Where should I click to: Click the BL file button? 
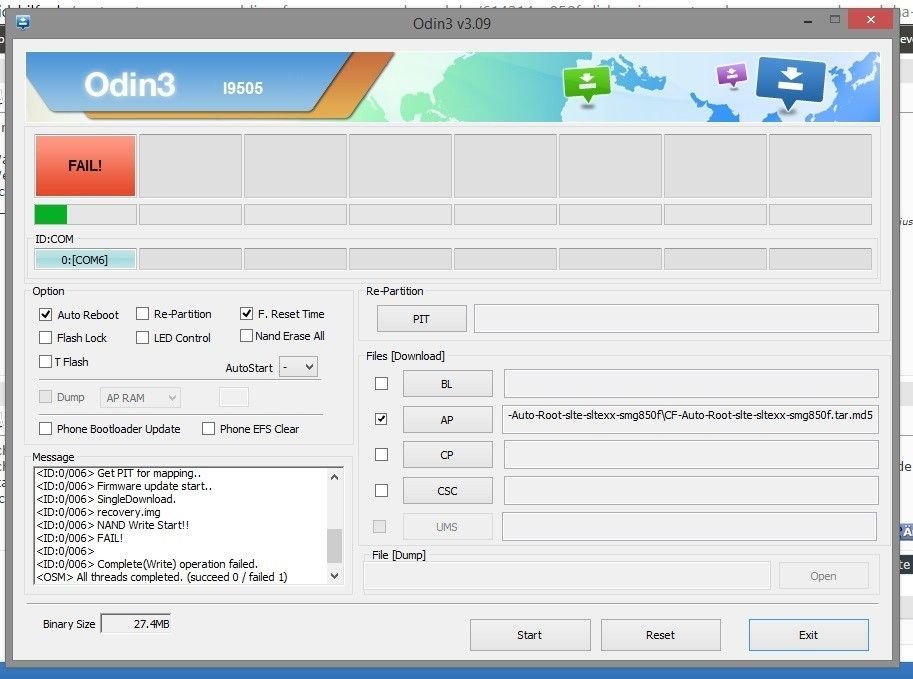point(447,384)
